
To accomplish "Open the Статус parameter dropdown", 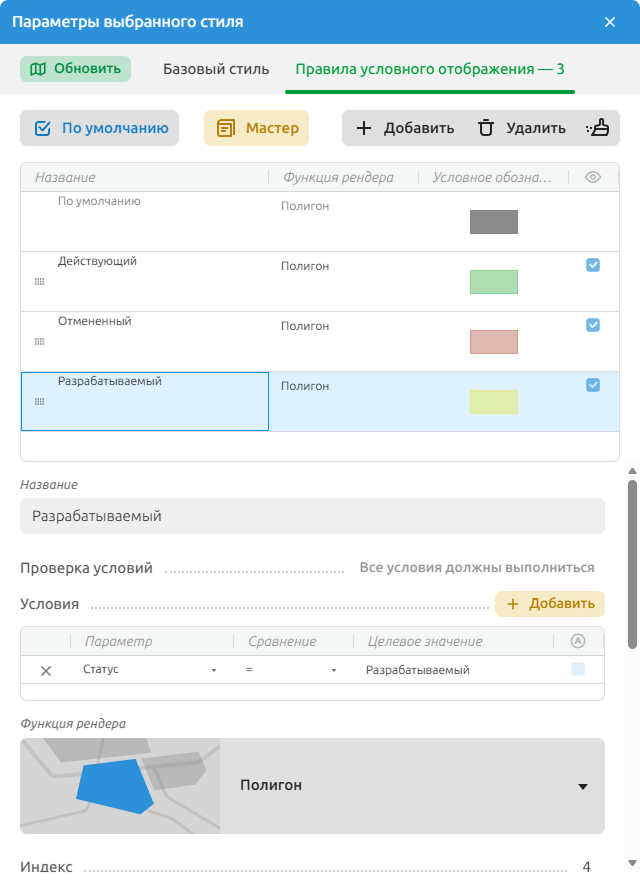I will point(150,669).
